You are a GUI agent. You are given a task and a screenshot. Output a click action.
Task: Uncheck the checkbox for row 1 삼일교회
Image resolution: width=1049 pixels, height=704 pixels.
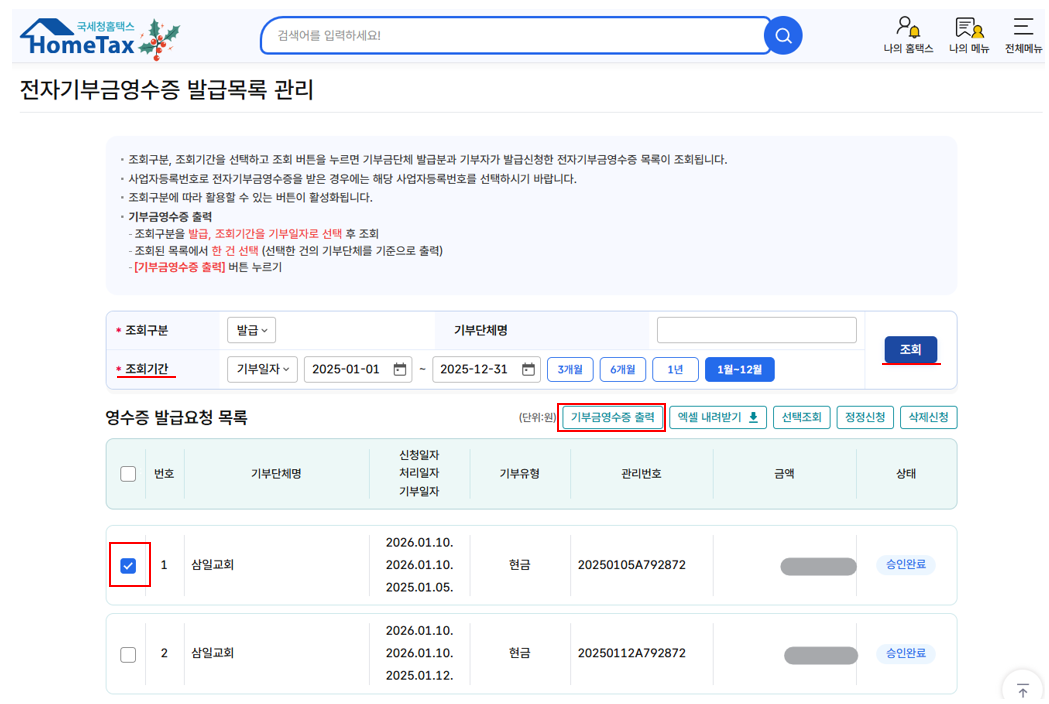click(128, 564)
